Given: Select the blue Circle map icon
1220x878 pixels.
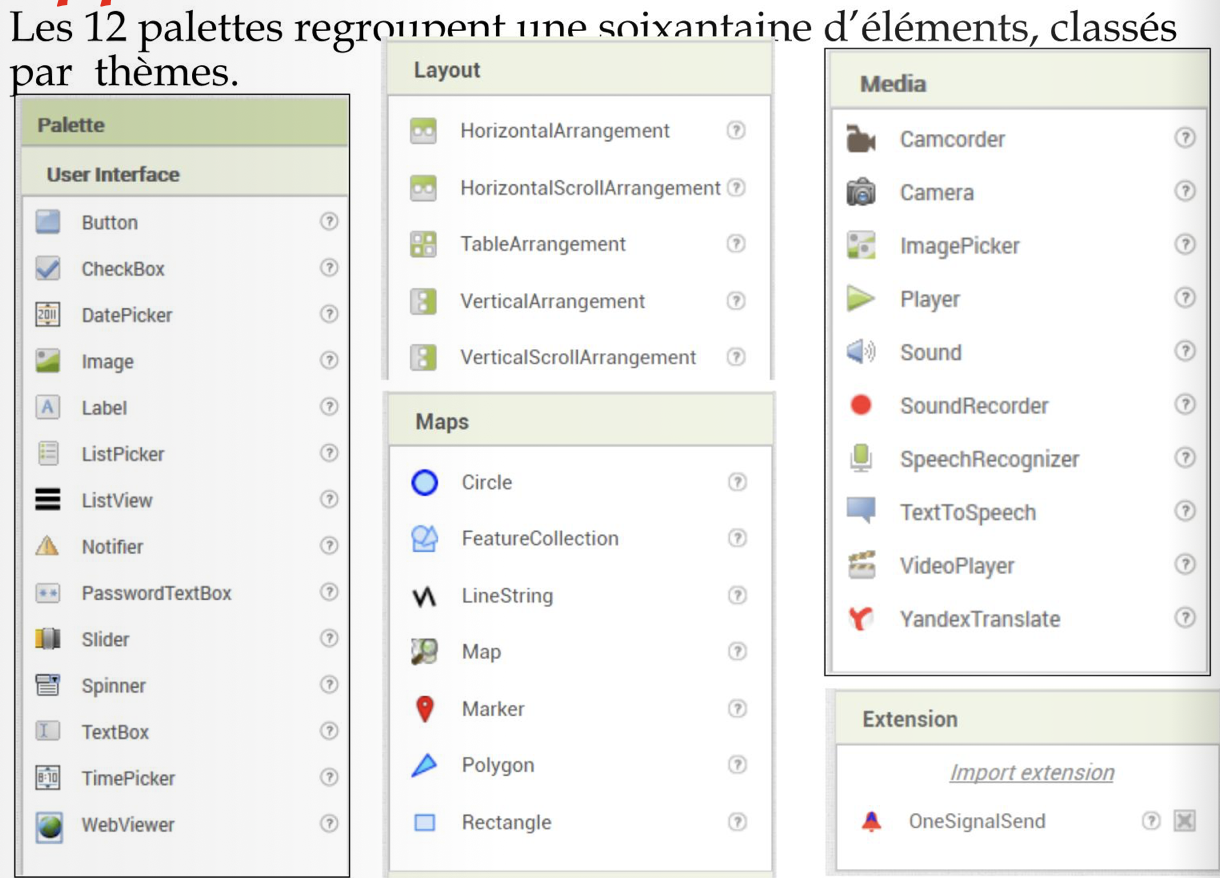Looking at the screenshot, I should (425, 483).
